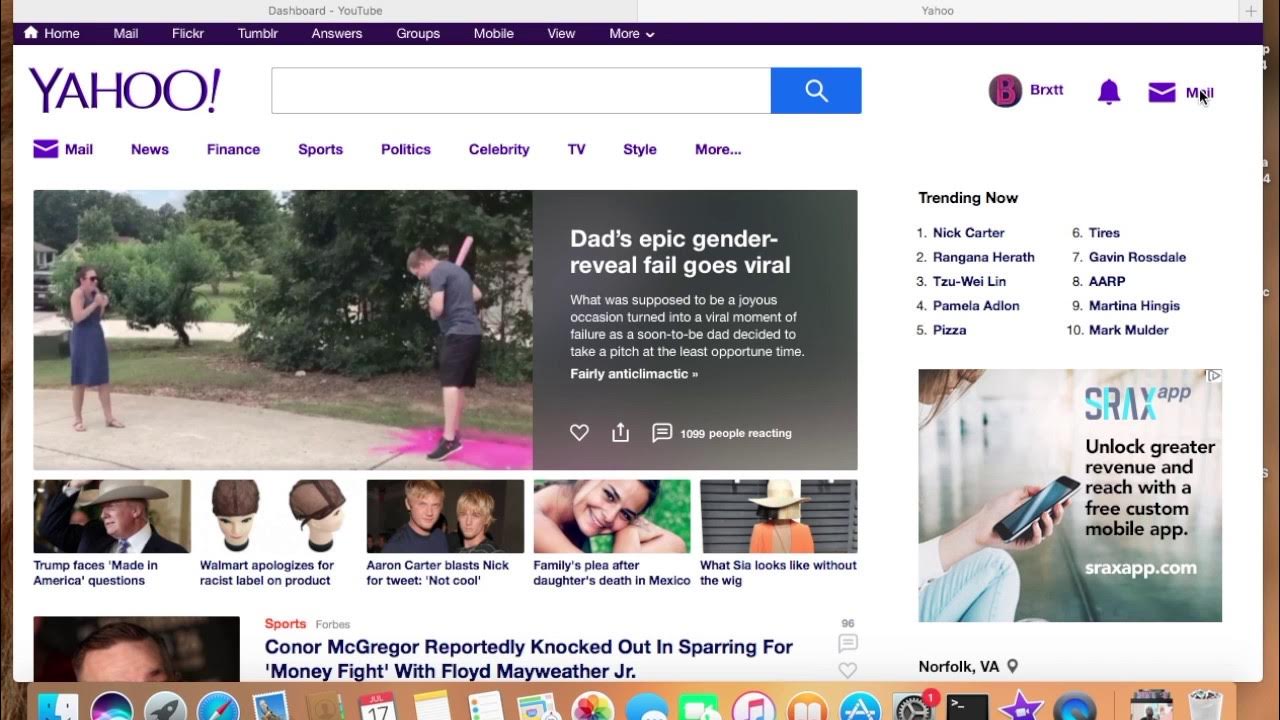This screenshot has height=720, width=1280.
Task: Open trending topic Martina Hingis
Action: [1134, 305]
